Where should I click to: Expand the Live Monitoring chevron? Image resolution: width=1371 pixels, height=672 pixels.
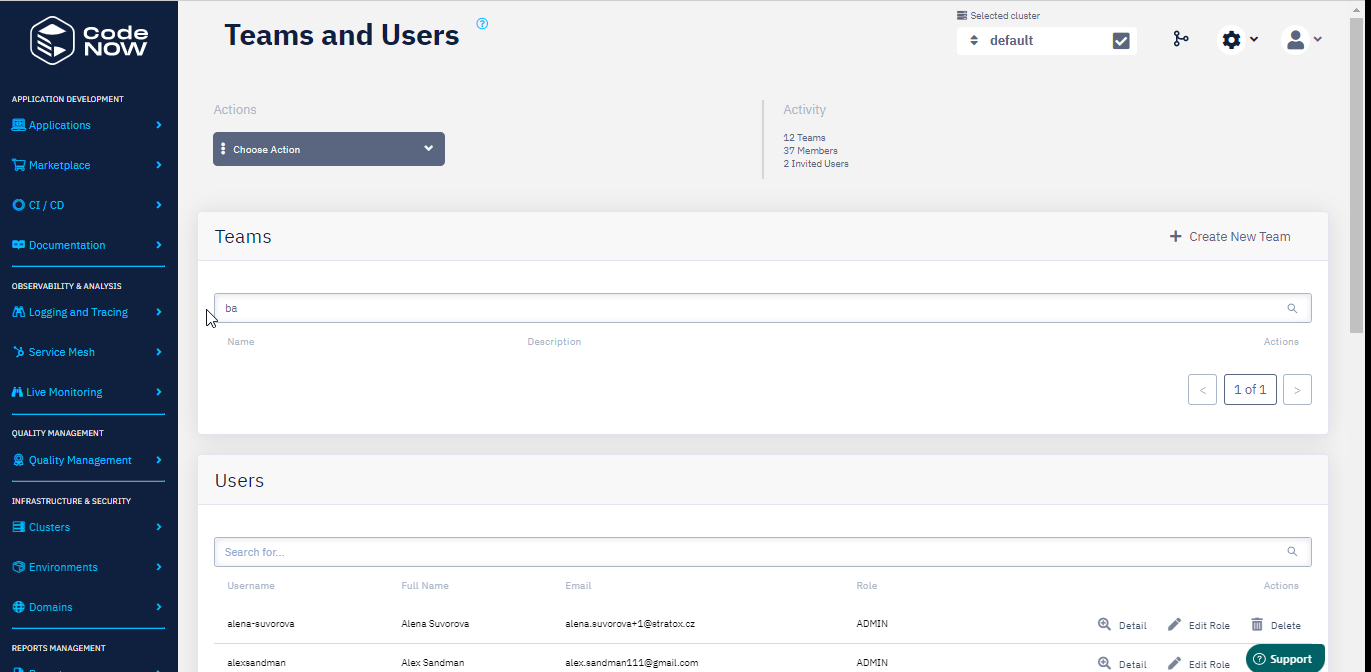click(x=159, y=392)
